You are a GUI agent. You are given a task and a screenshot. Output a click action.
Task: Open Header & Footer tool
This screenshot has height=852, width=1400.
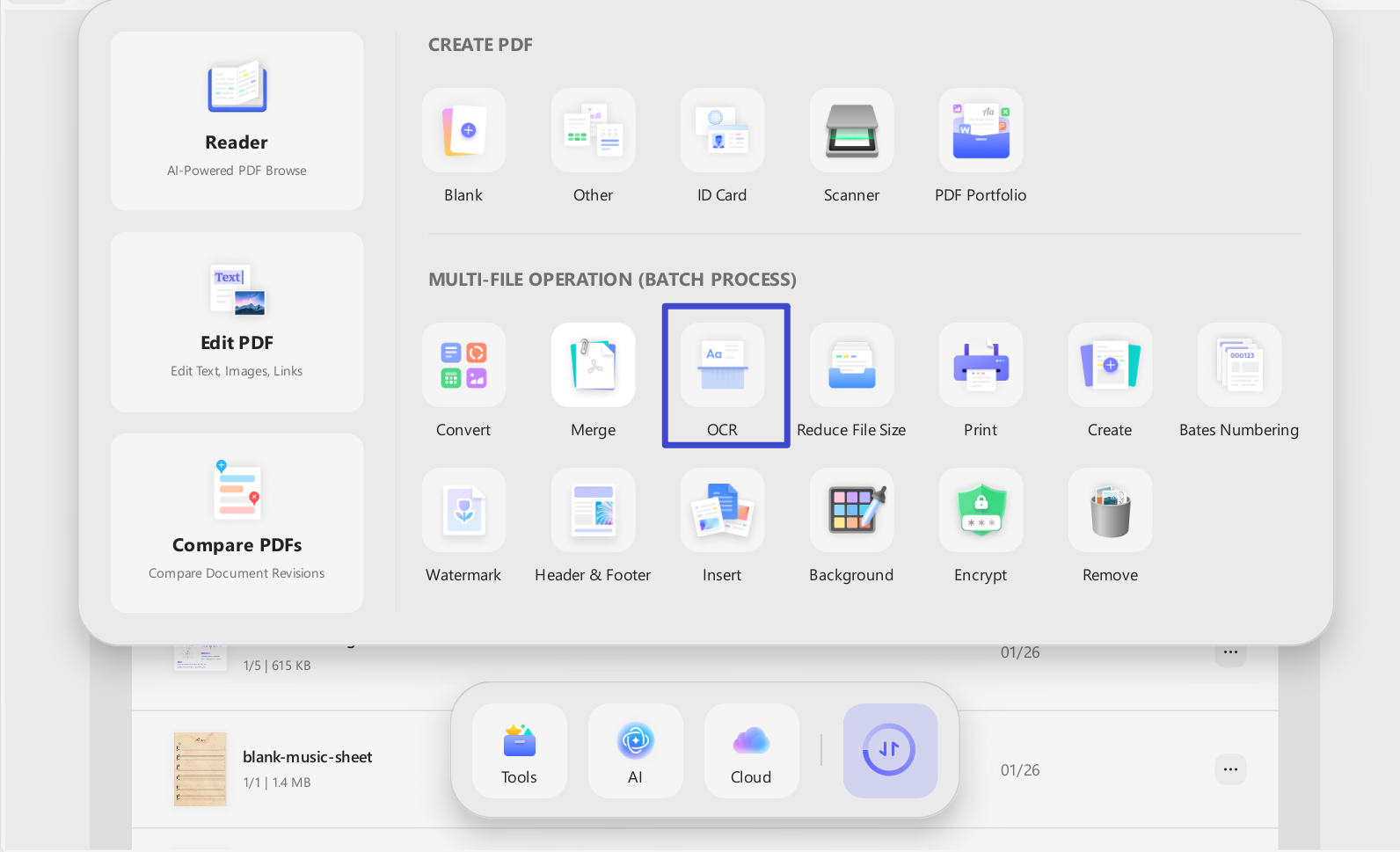click(x=593, y=510)
